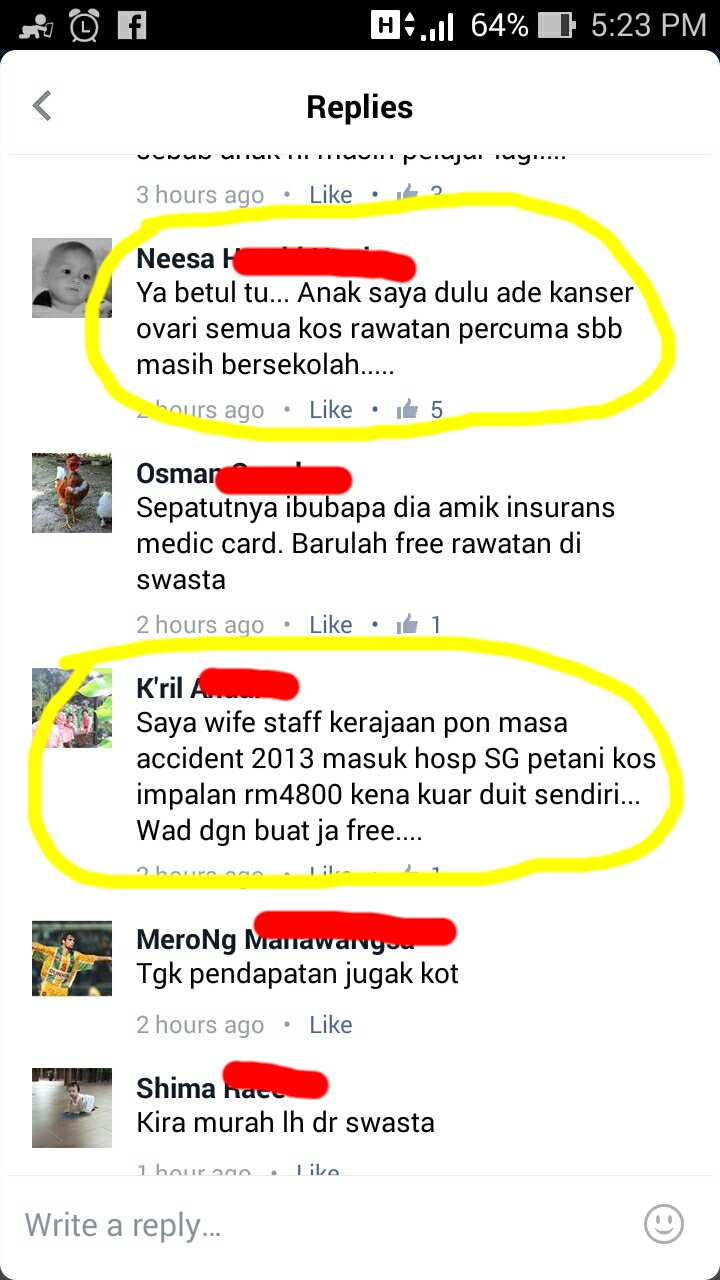Like Neesa's comment about kanser ovari
Screen dimensions: 720x1280
331,410
